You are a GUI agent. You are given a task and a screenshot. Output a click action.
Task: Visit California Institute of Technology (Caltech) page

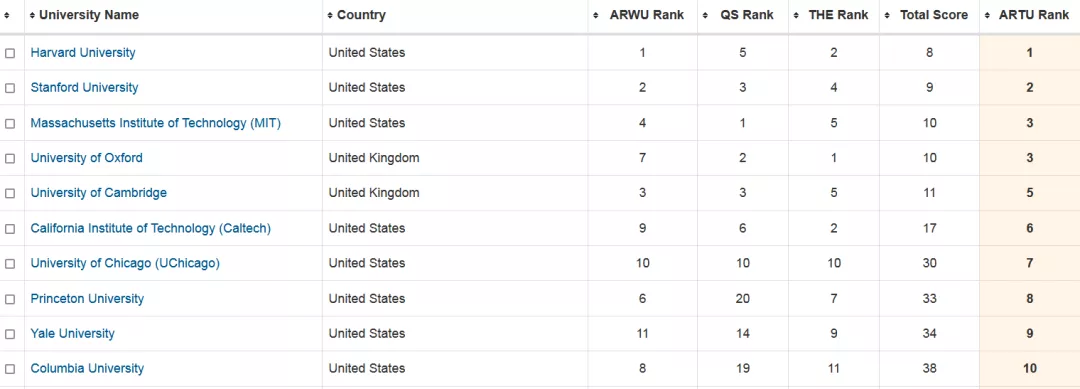(151, 229)
